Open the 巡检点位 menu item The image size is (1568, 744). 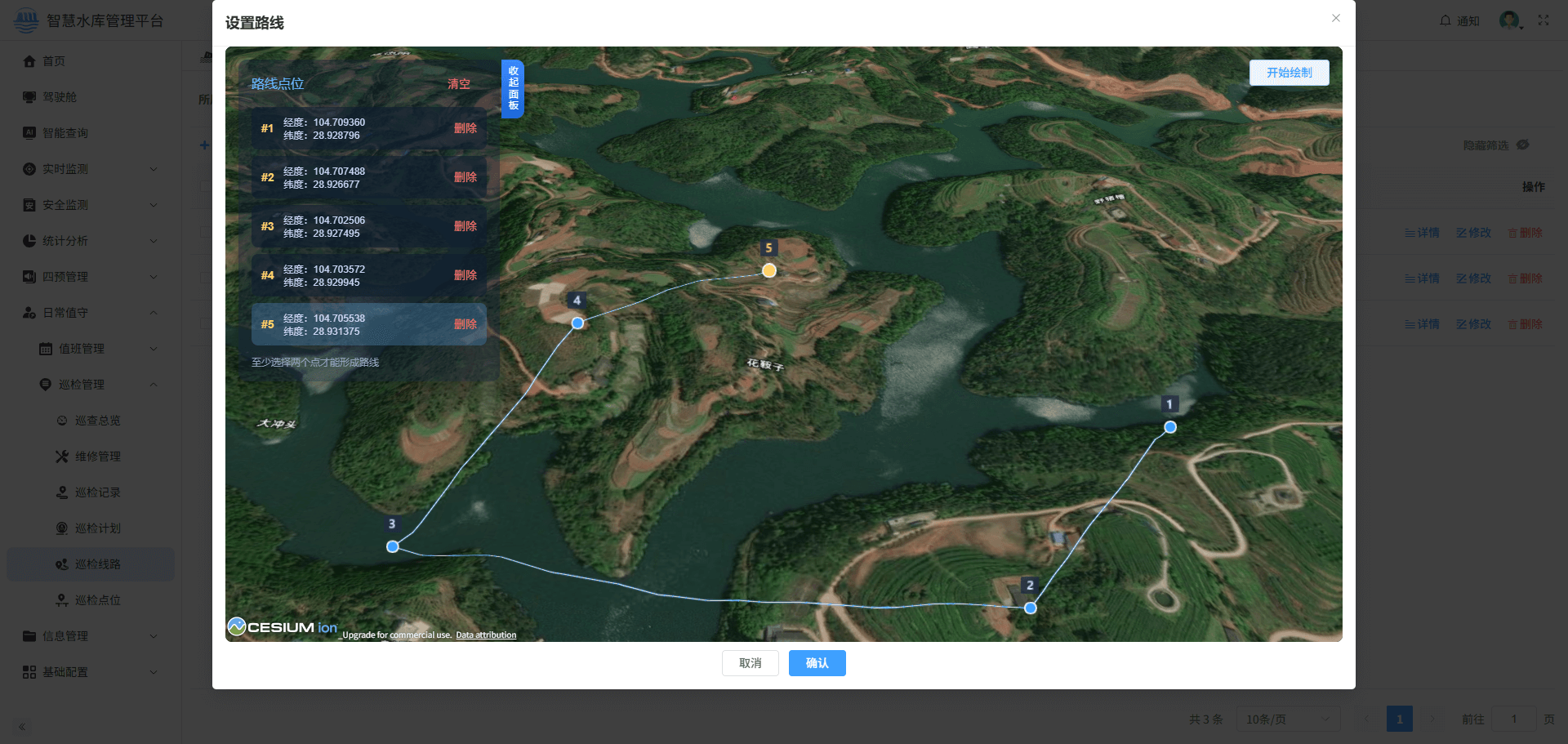97,600
